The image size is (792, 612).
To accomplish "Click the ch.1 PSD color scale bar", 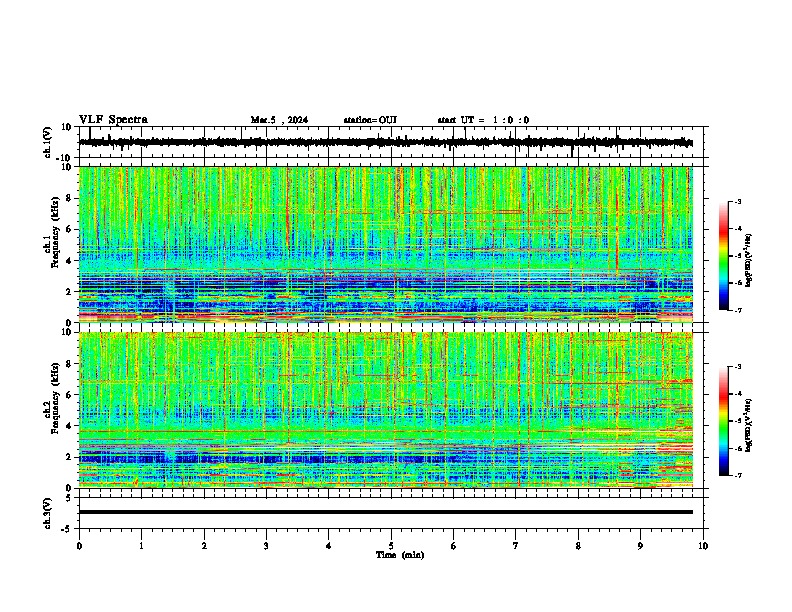I will click(x=724, y=256).
